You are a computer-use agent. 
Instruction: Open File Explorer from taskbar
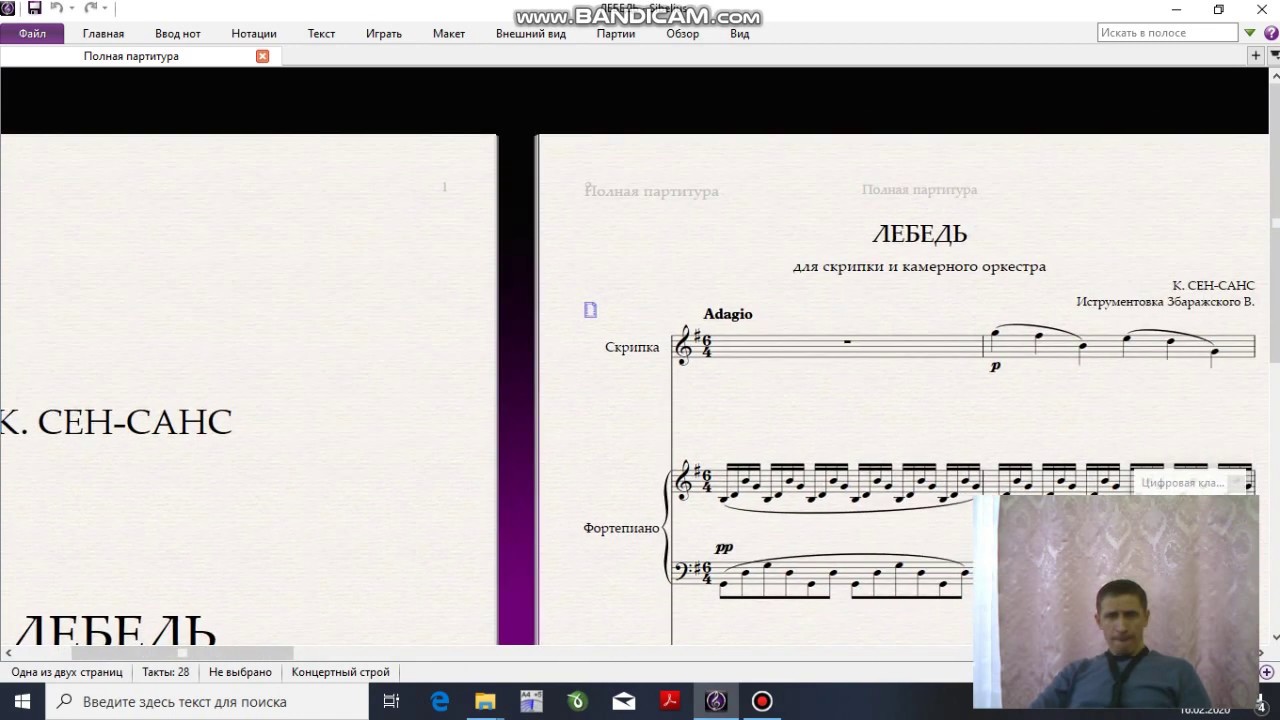[485, 701]
